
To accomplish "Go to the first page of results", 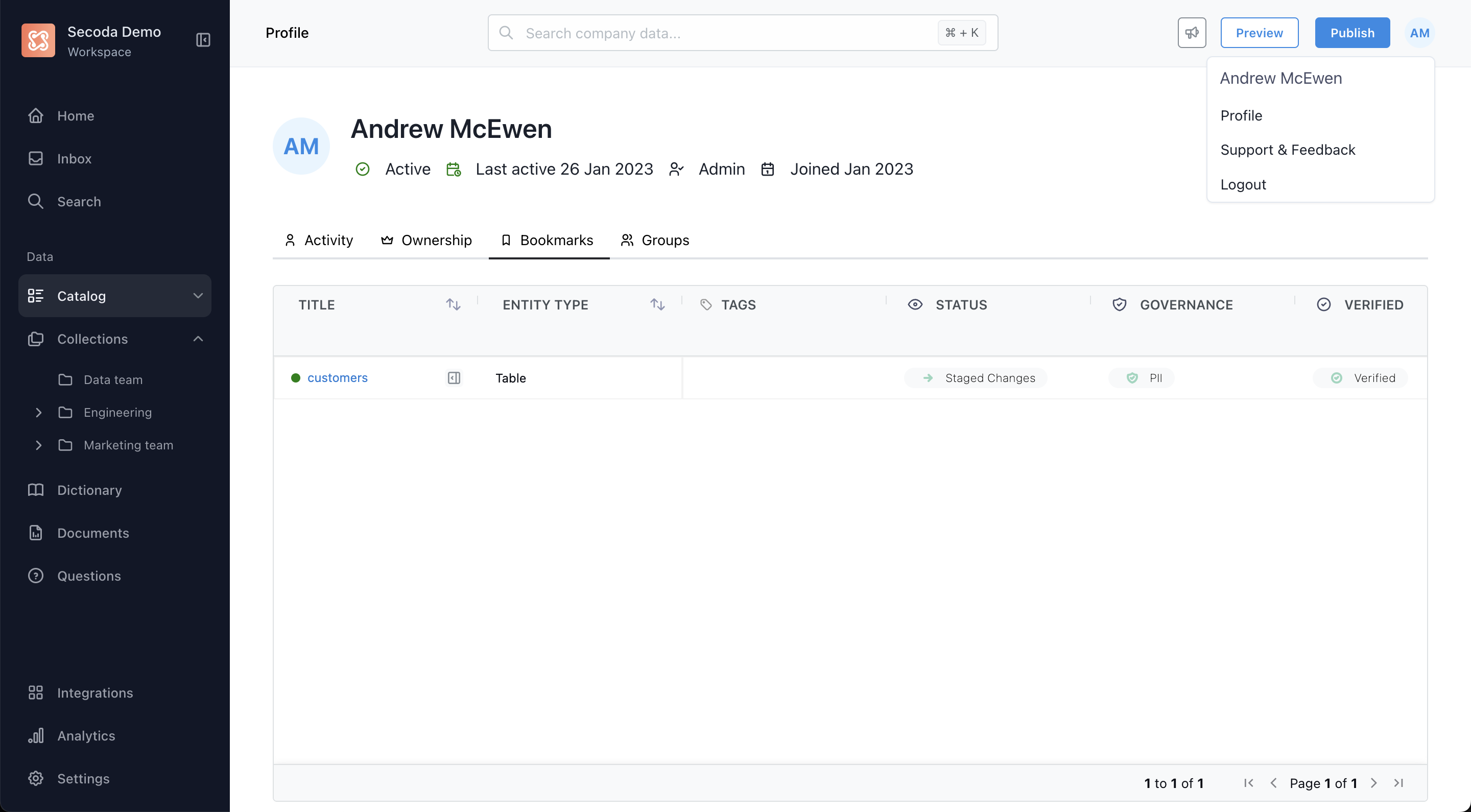I will click(x=1249, y=783).
